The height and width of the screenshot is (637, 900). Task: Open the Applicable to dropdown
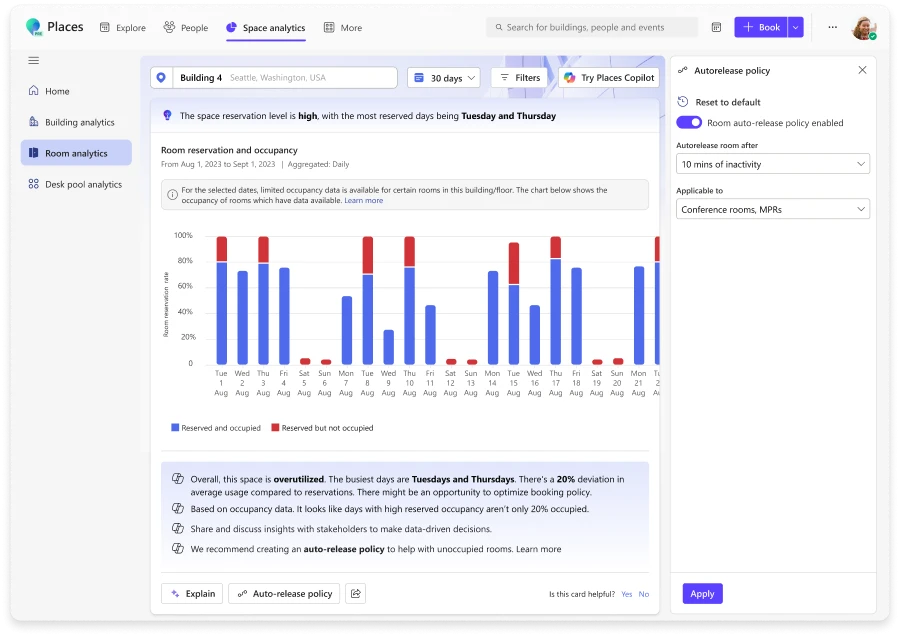pyautogui.click(x=772, y=209)
